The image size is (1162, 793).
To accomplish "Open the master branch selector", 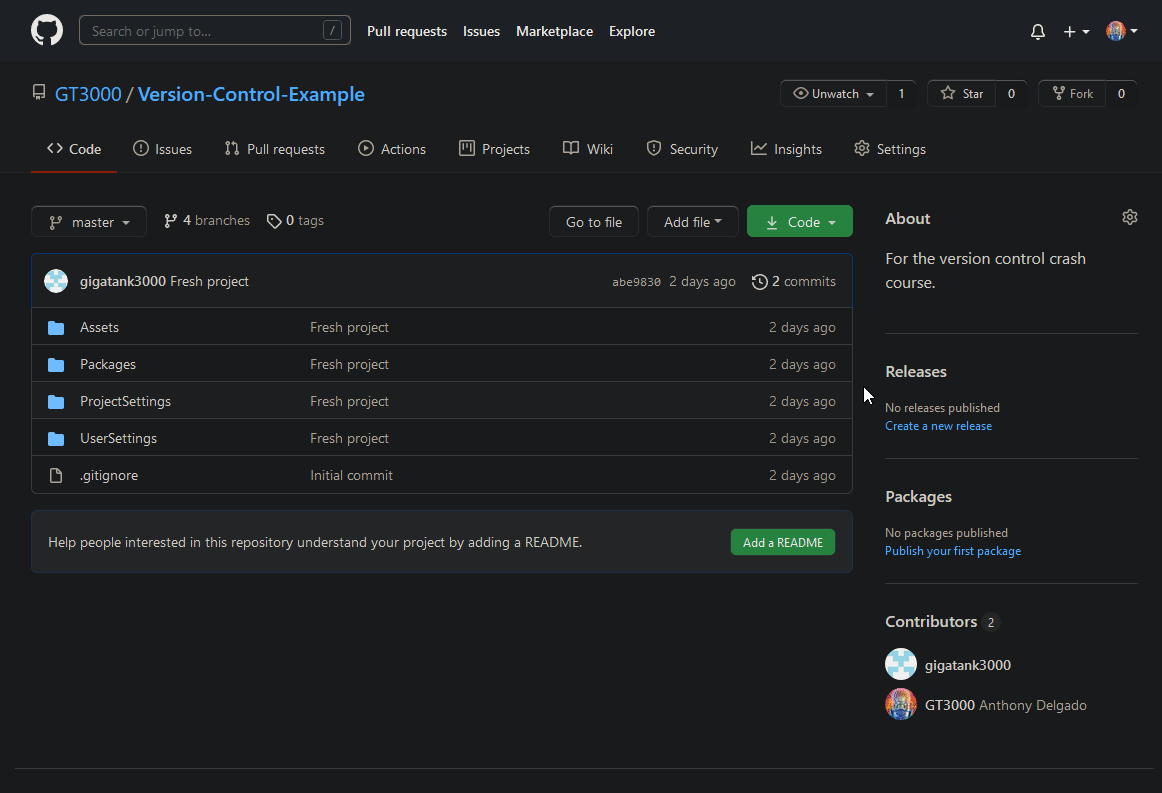I will pyautogui.click(x=89, y=222).
